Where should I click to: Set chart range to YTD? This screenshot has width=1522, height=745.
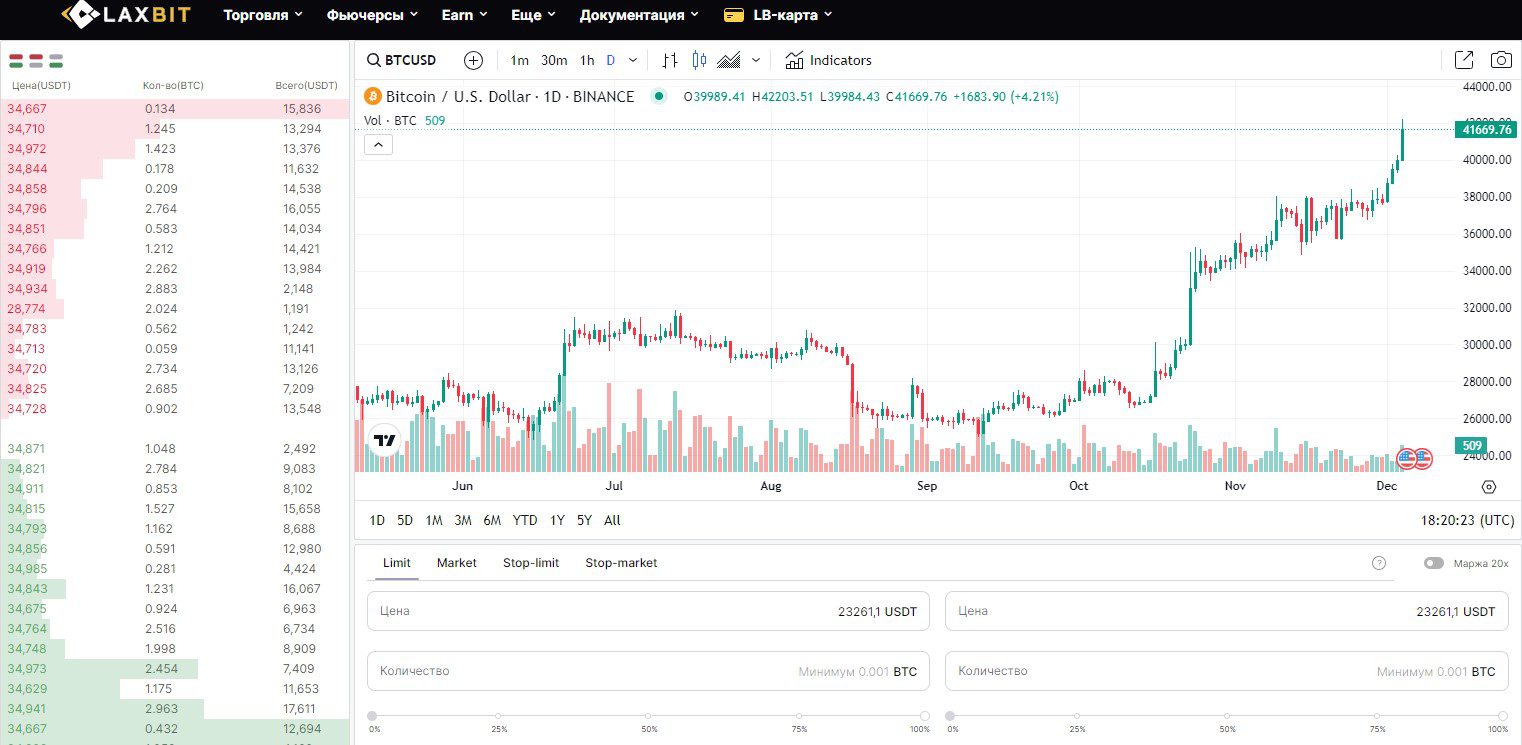click(525, 520)
